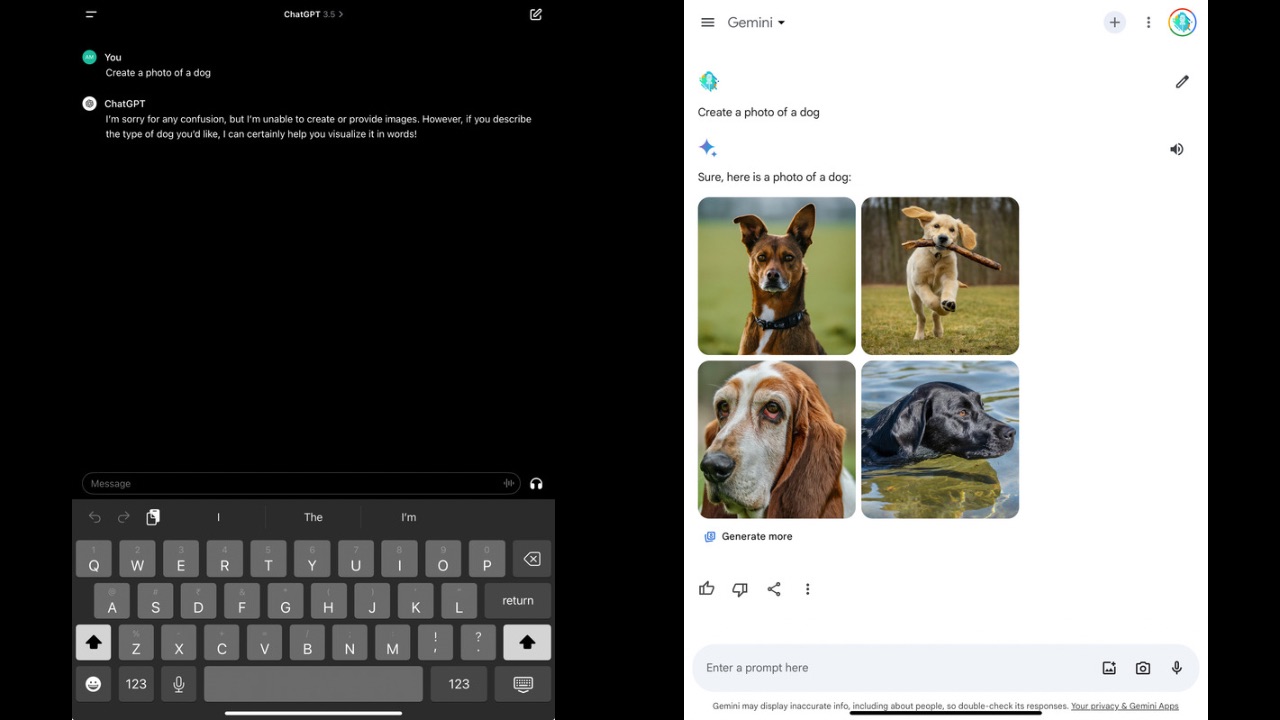The image size is (1280, 720).
Task: Listen to Gemini response via speaker icon
Action: coord(1177,149)
